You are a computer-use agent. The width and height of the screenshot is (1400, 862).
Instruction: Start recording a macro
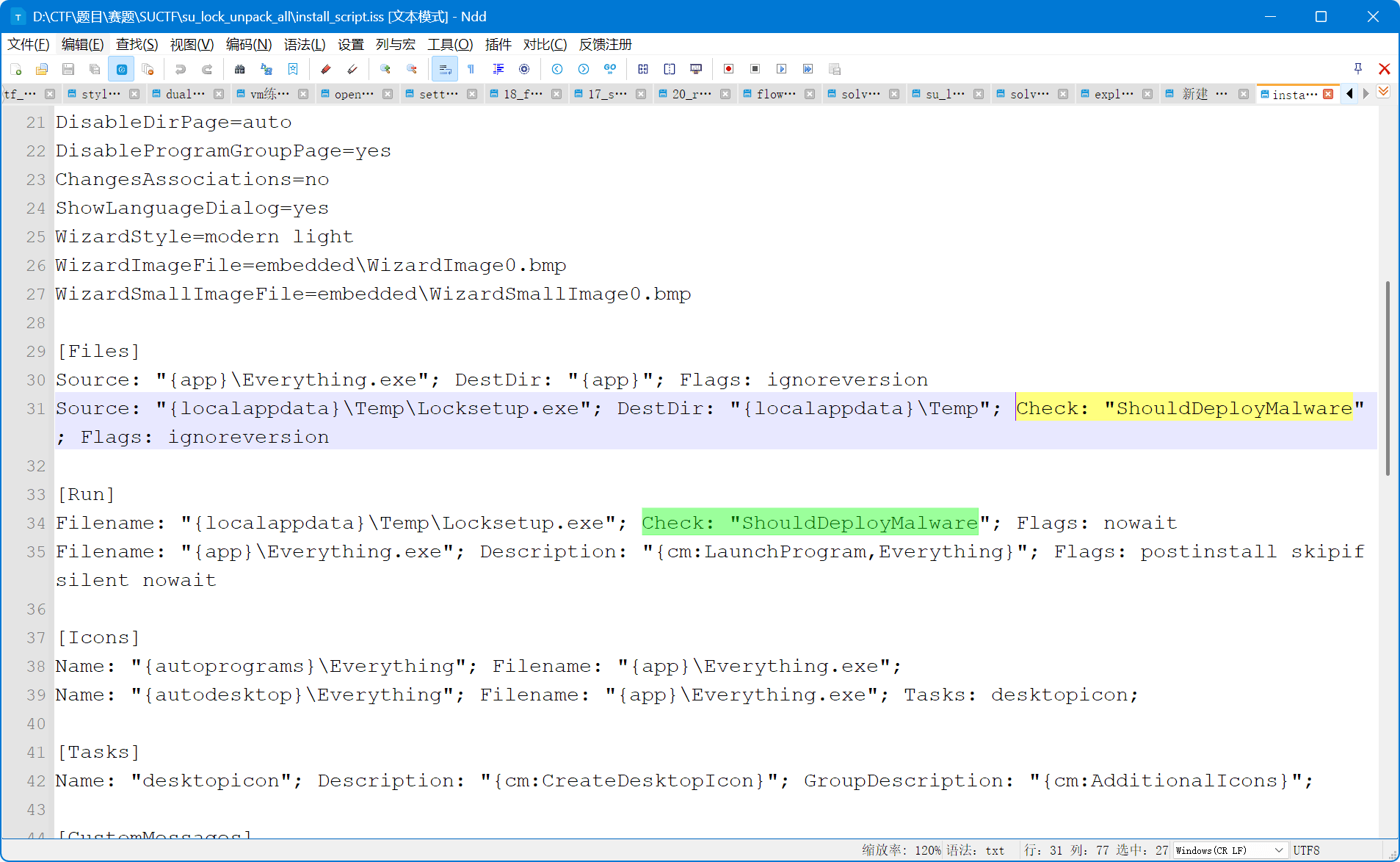click(x=728, y=69)
